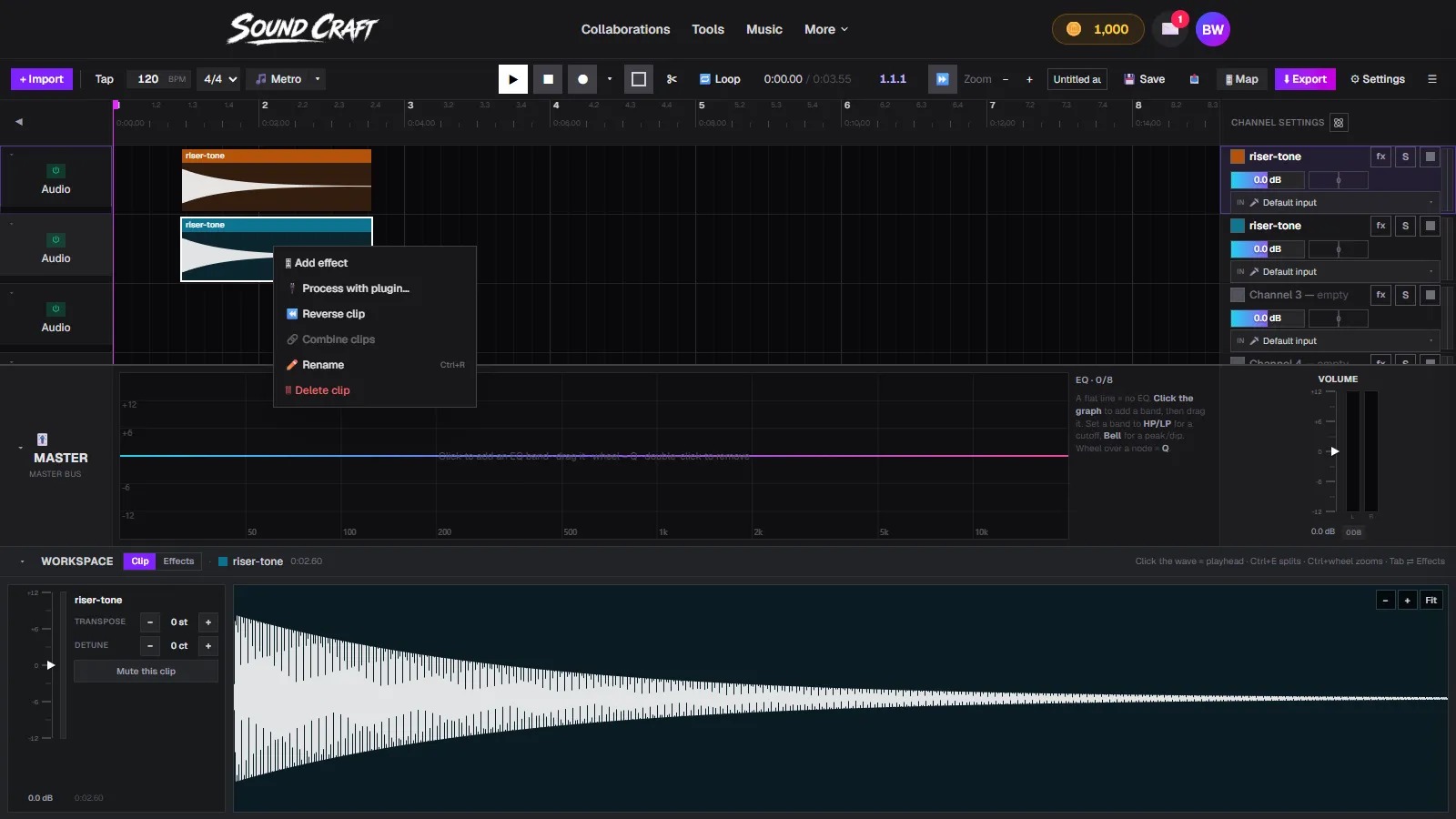The image size is (1456, 819).
Task: Adjust the orange riser-tone 0.0 dB volume slider
Action: (1268, 180)
